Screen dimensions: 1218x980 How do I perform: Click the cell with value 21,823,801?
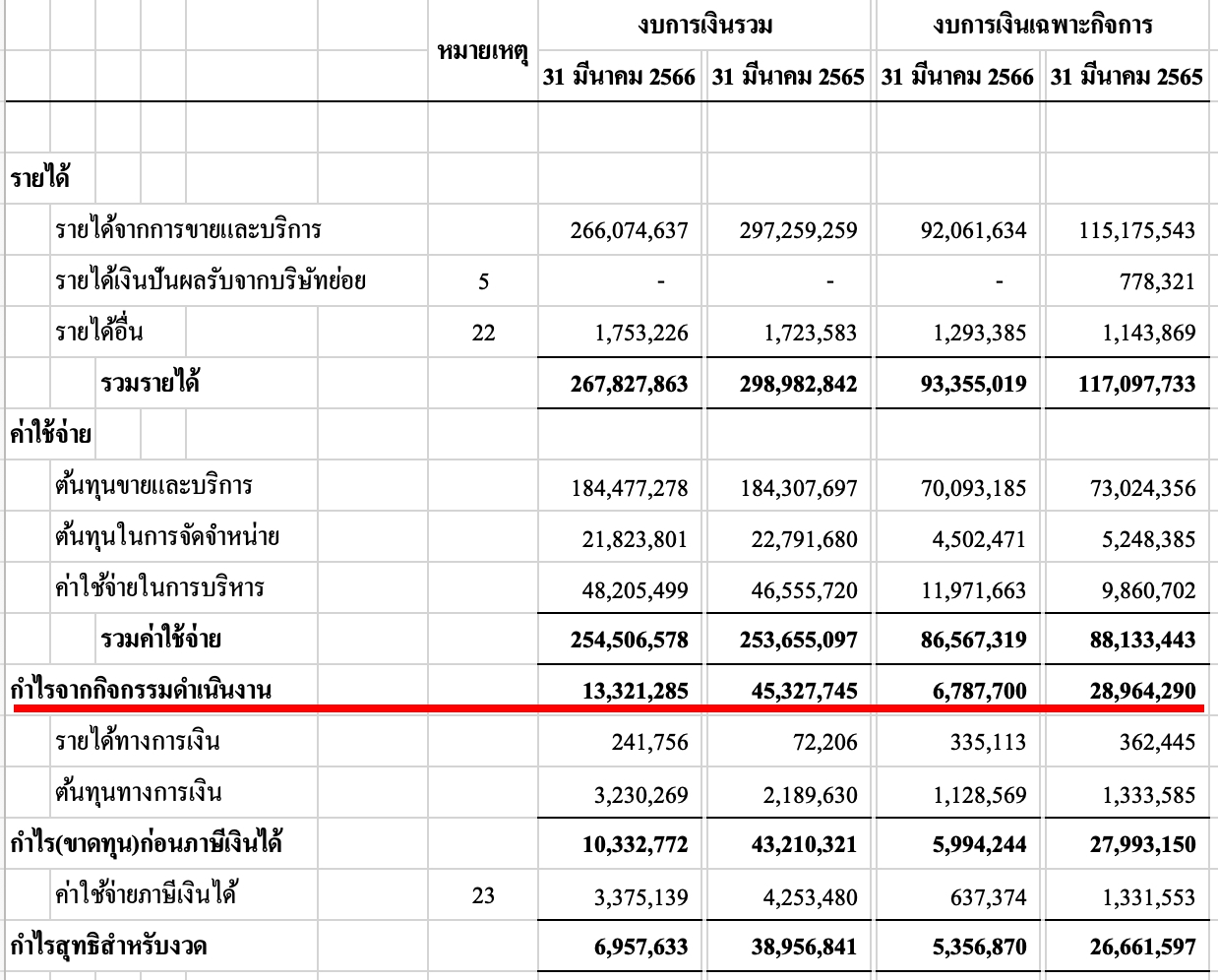(636, 538)
